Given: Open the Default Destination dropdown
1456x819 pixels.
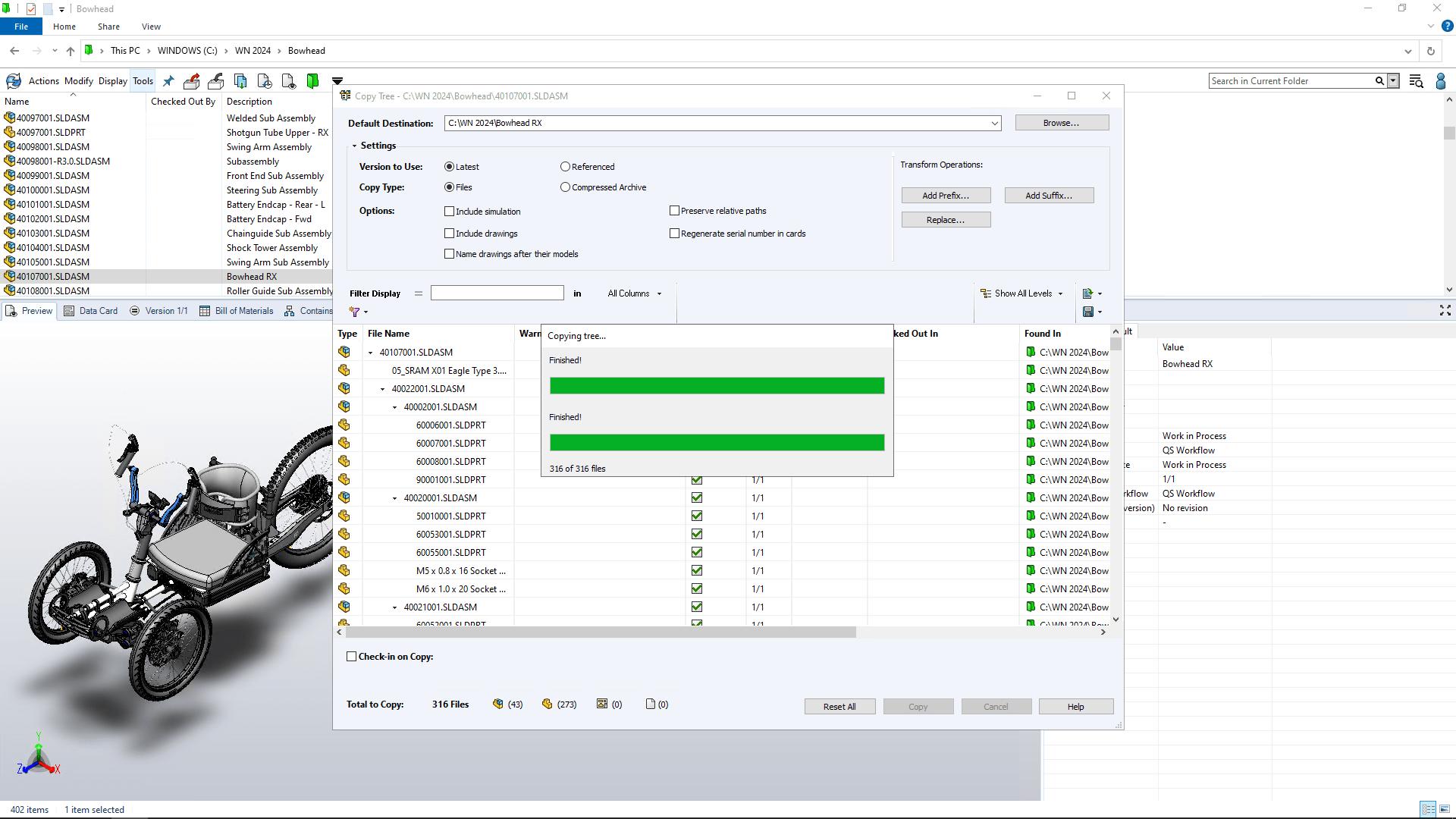Looking at the screenshot, I should (x=994, y=124).
